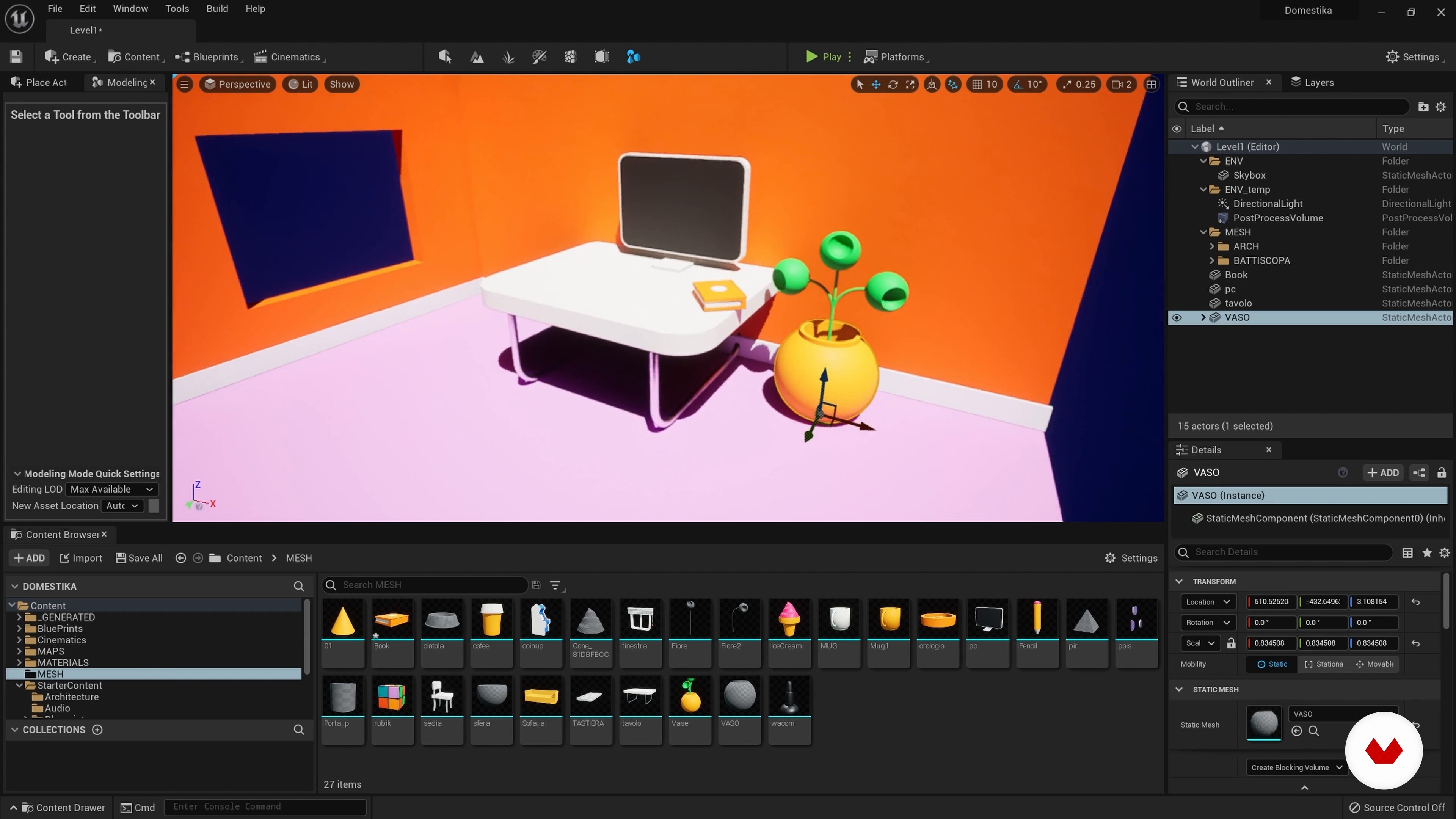Screen dimensions: 1456x819
Task: Set Mobility to Movable
Action: pyautogui.click(x=1374, y=664)
